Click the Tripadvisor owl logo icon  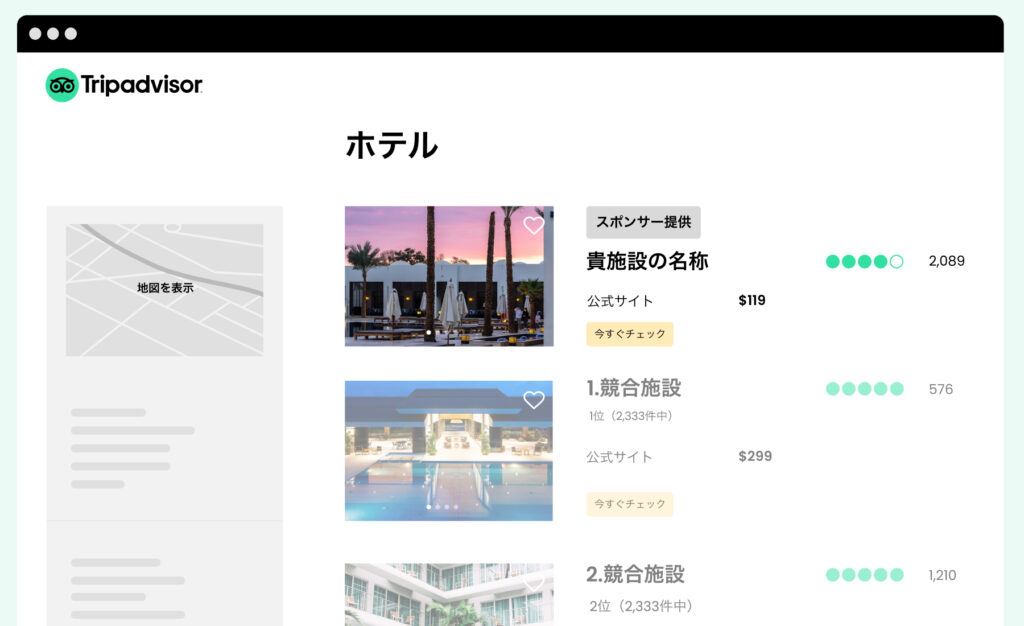pos(62,85)
